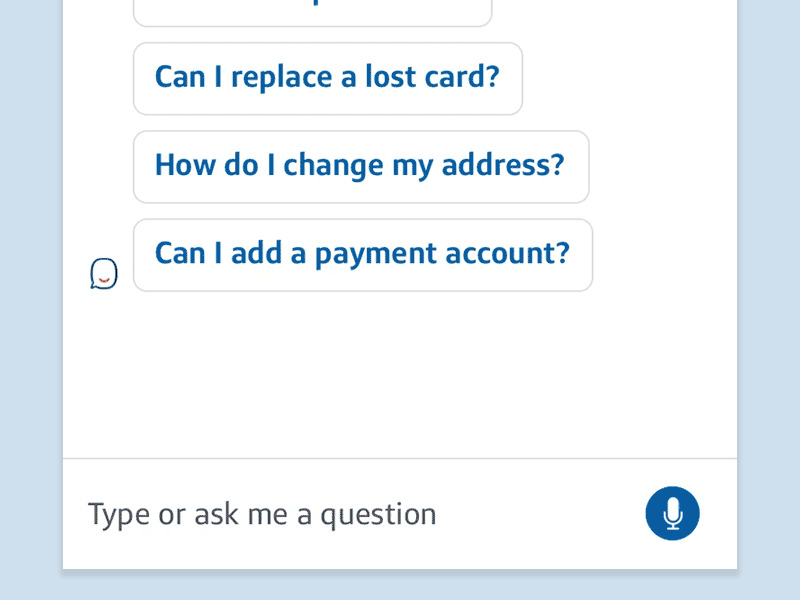Open voice search via the round microphone
Viewport: 800px width, 600px height.
click(672, 513)
